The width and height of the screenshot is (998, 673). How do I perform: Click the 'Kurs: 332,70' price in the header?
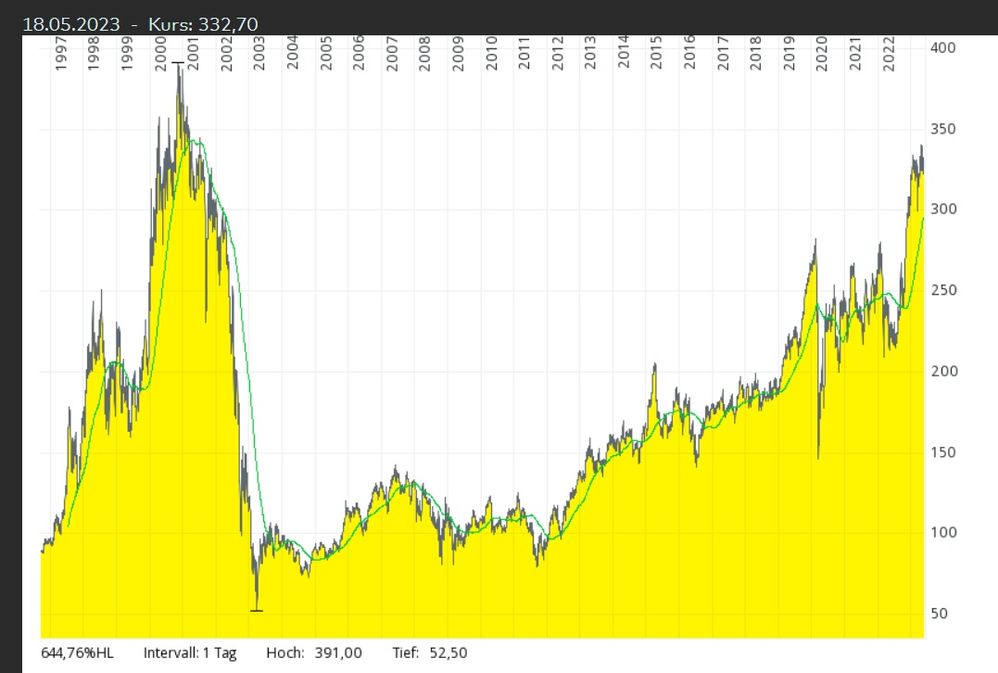[207, 23]
